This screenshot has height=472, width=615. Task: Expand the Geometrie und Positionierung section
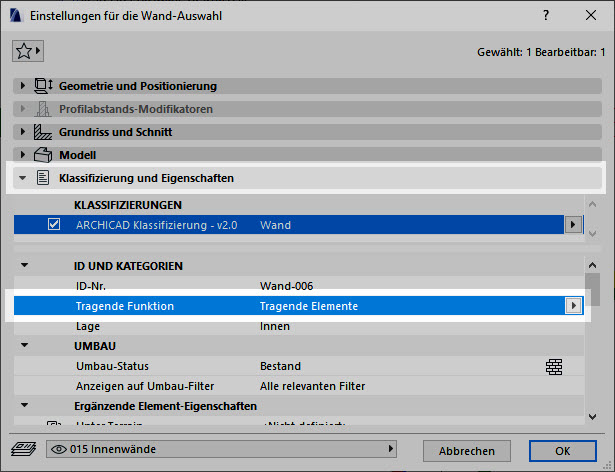[23, 86]
